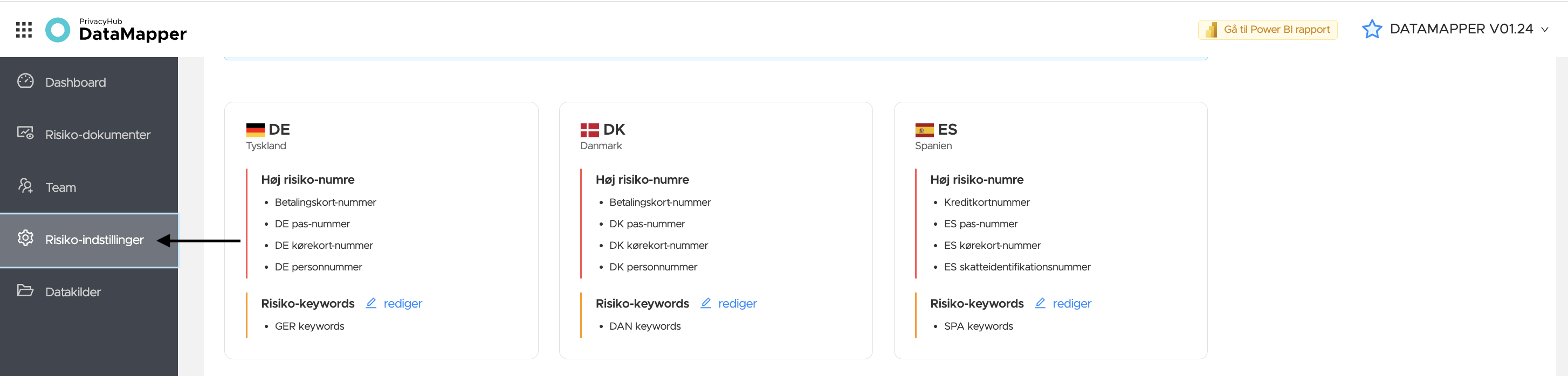
Task: Click the Risiko-dokumenter monitor icon
Action: (x=25, y=133)
